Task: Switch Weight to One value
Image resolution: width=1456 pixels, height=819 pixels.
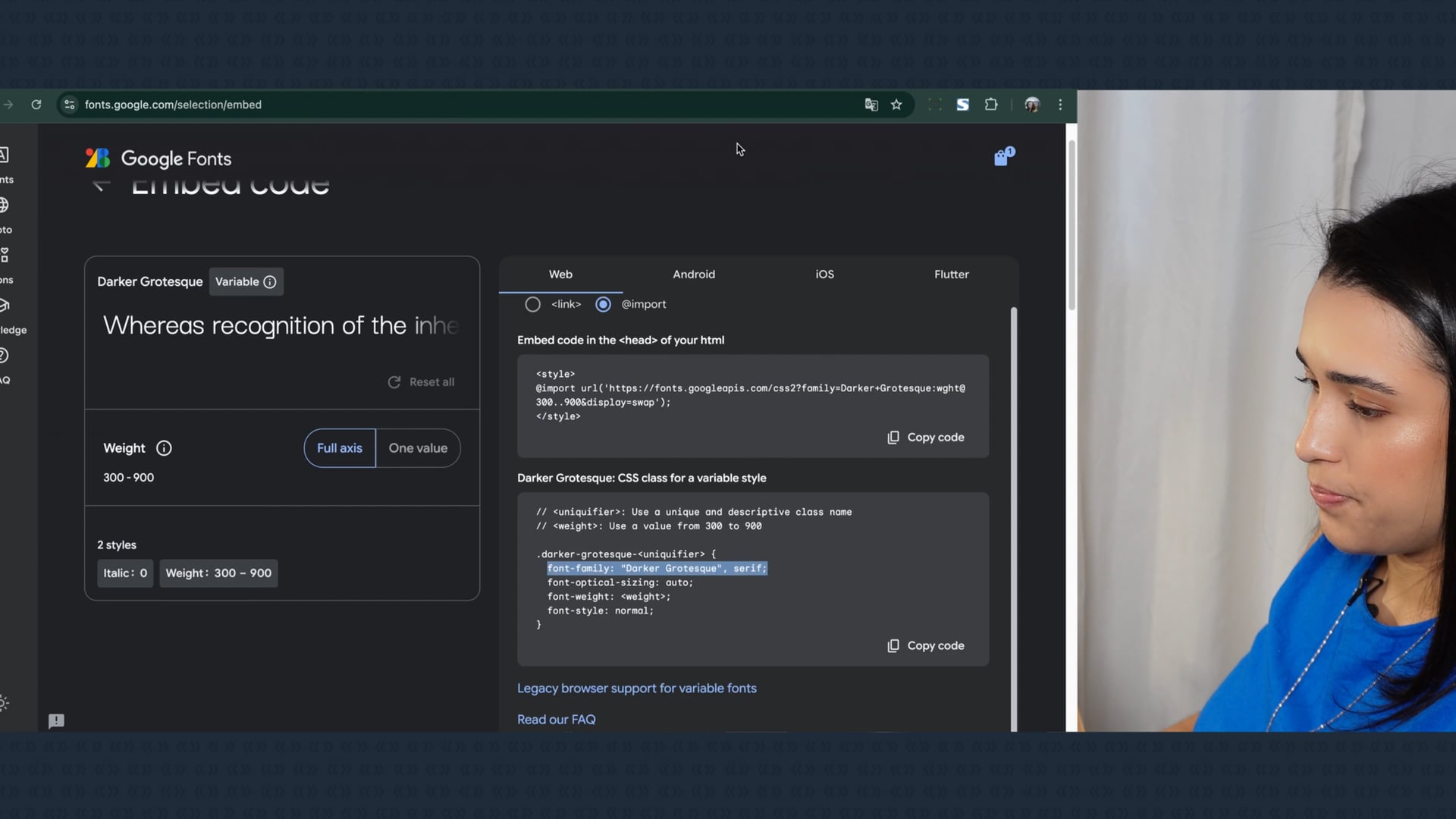Action: tap(418, 448)
